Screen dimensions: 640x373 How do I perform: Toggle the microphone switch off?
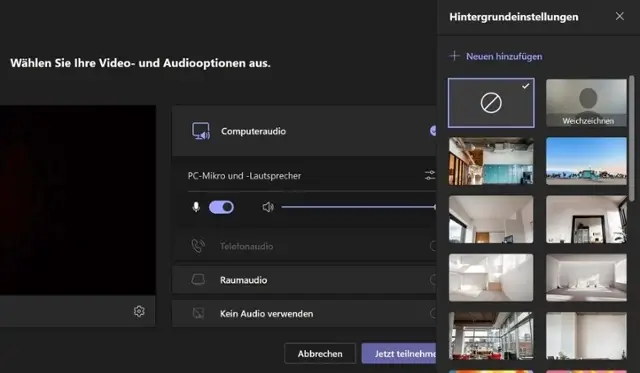click(221, 207)
